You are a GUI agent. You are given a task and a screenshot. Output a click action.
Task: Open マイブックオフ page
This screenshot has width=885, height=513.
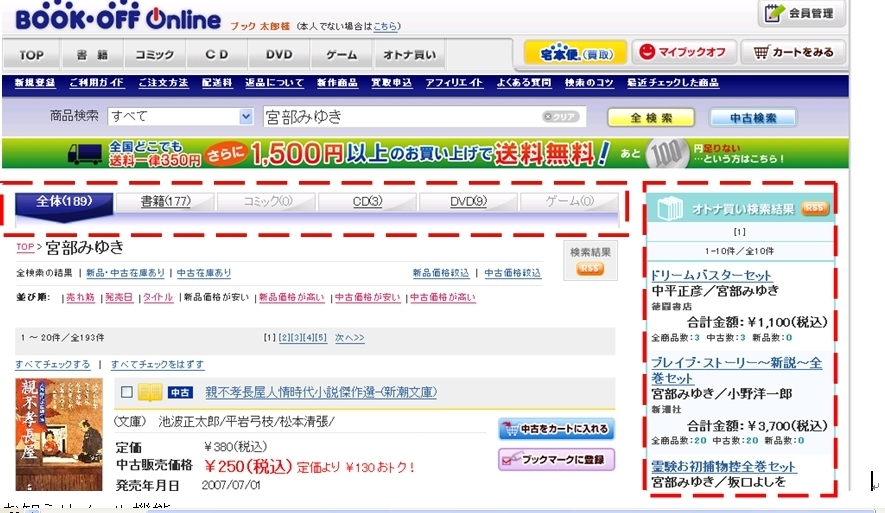pyautogui.click(x=684, y=52)
